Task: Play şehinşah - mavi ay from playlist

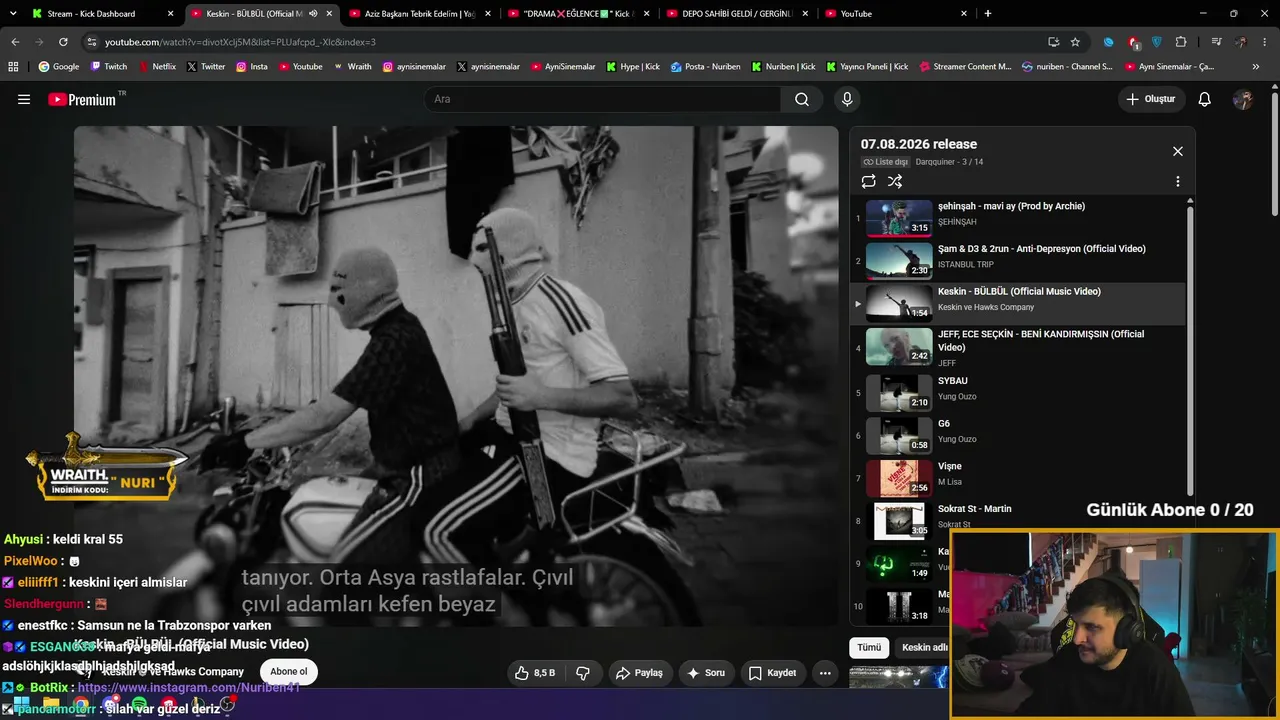Action: point(1020,218)
